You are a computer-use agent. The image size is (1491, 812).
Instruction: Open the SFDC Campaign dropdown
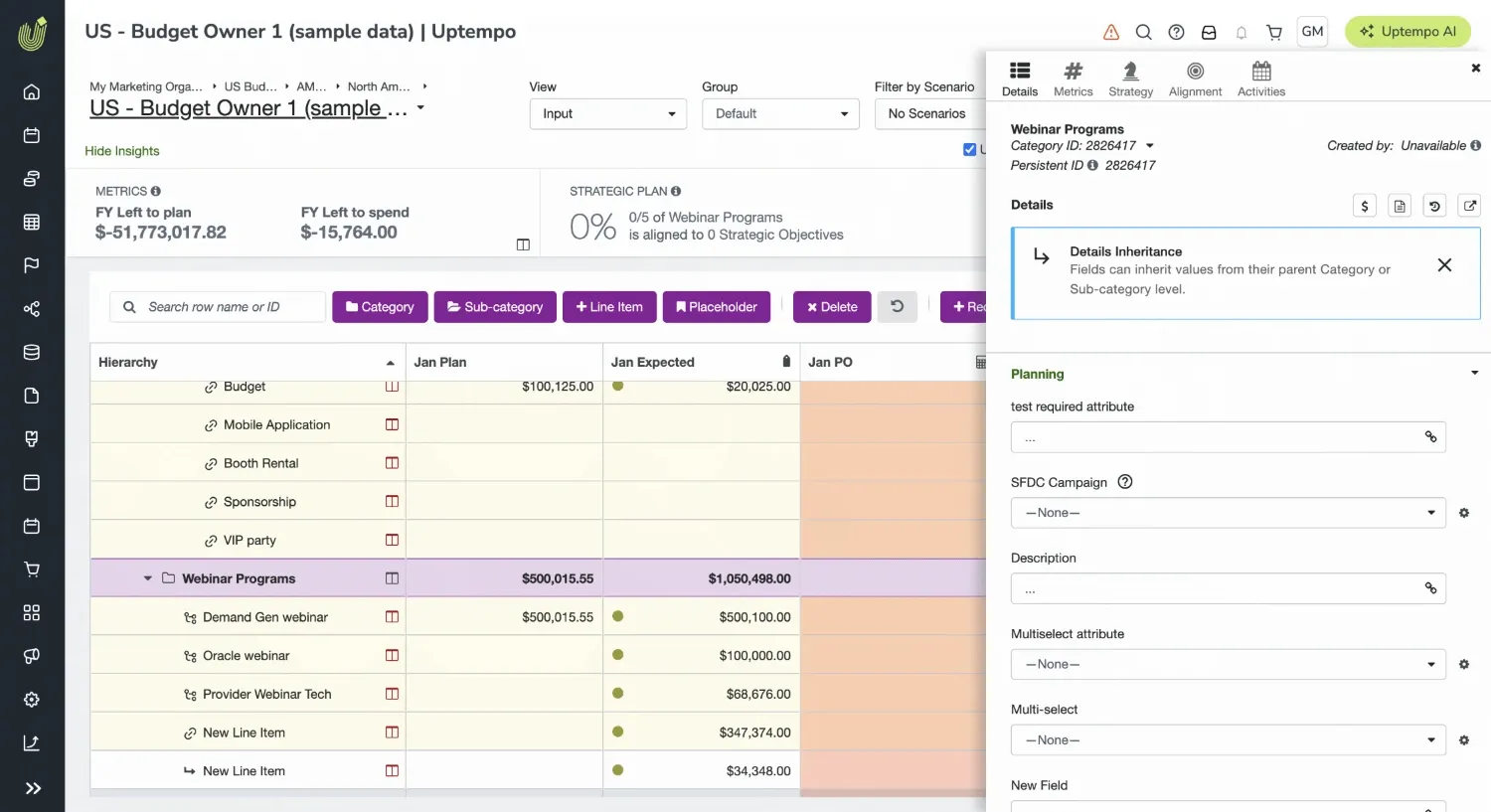[x=1228, y=513]
